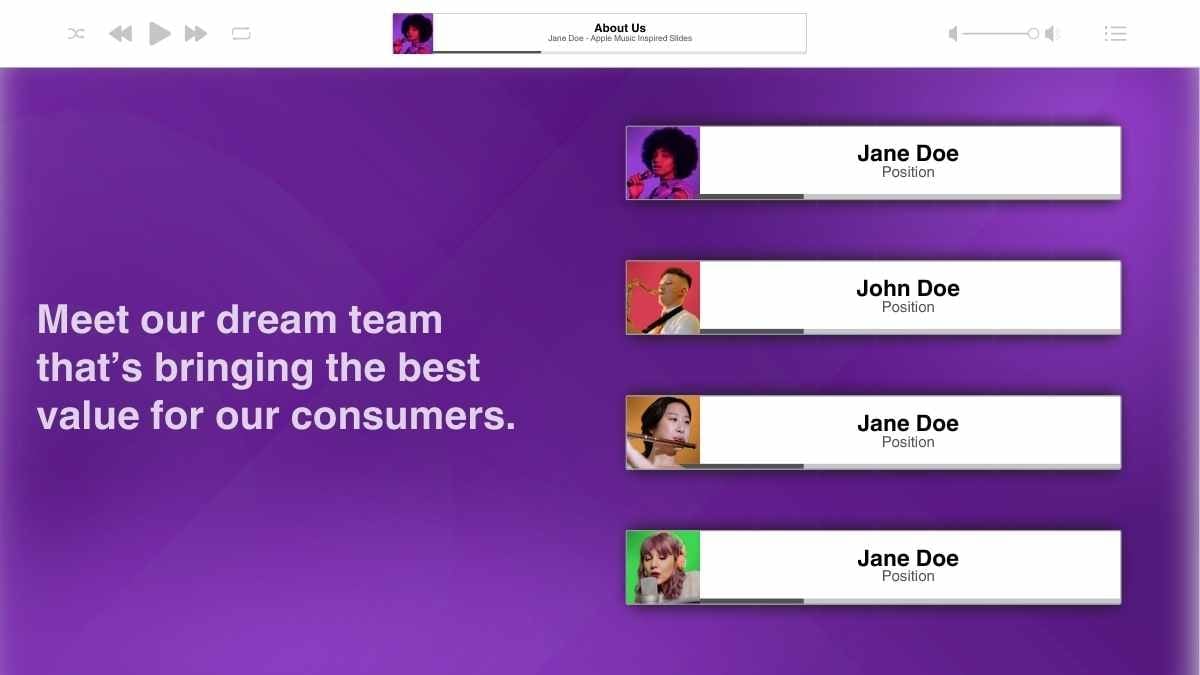Open the playlist list icon
The image size is (1200, 675).
tap(1116, 34)
